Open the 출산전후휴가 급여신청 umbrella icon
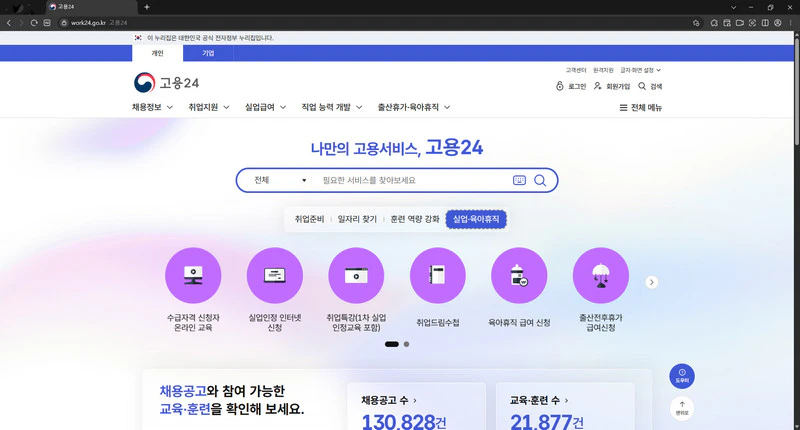The width and height of the screenshot is (800, 430). [601, 275]
